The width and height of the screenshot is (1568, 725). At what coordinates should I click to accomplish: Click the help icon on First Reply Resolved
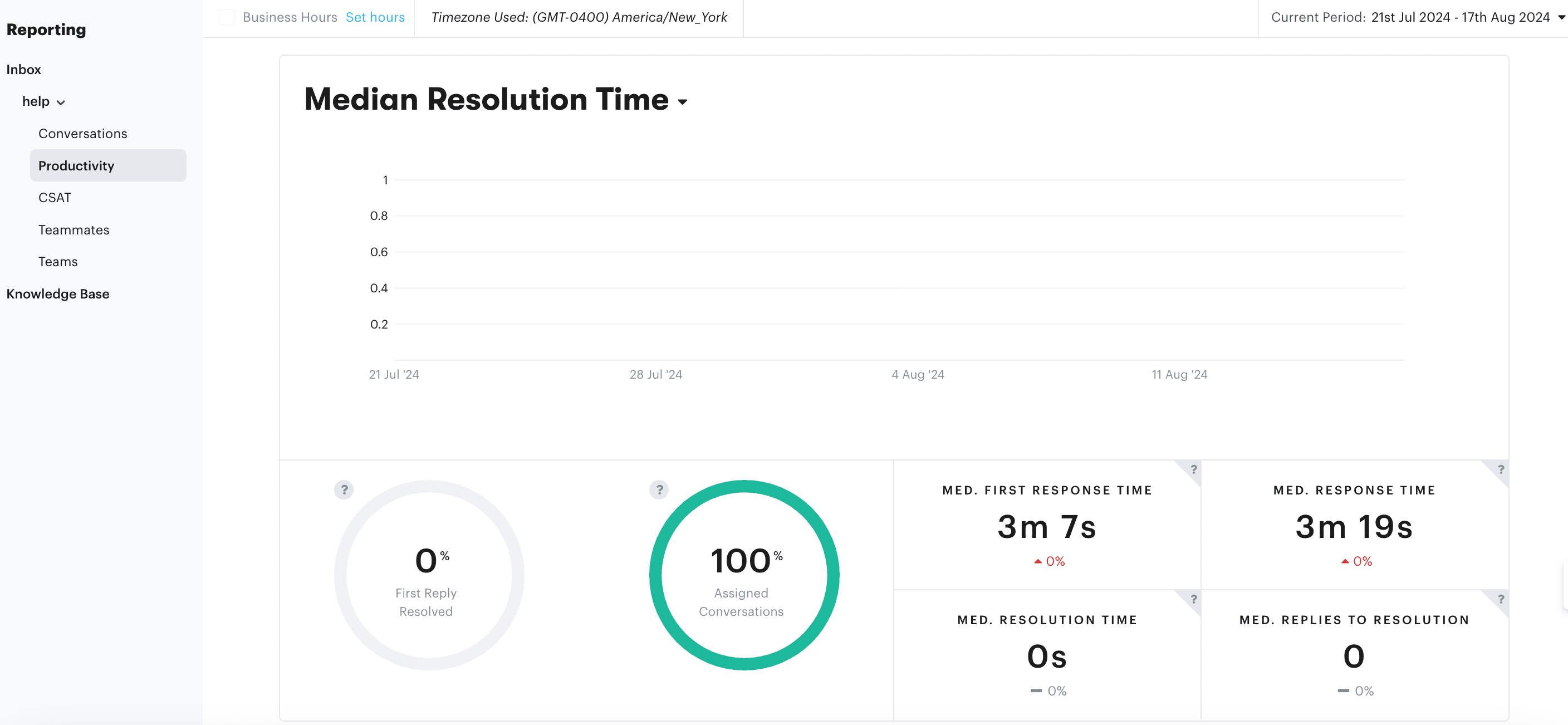click(345, 489)
